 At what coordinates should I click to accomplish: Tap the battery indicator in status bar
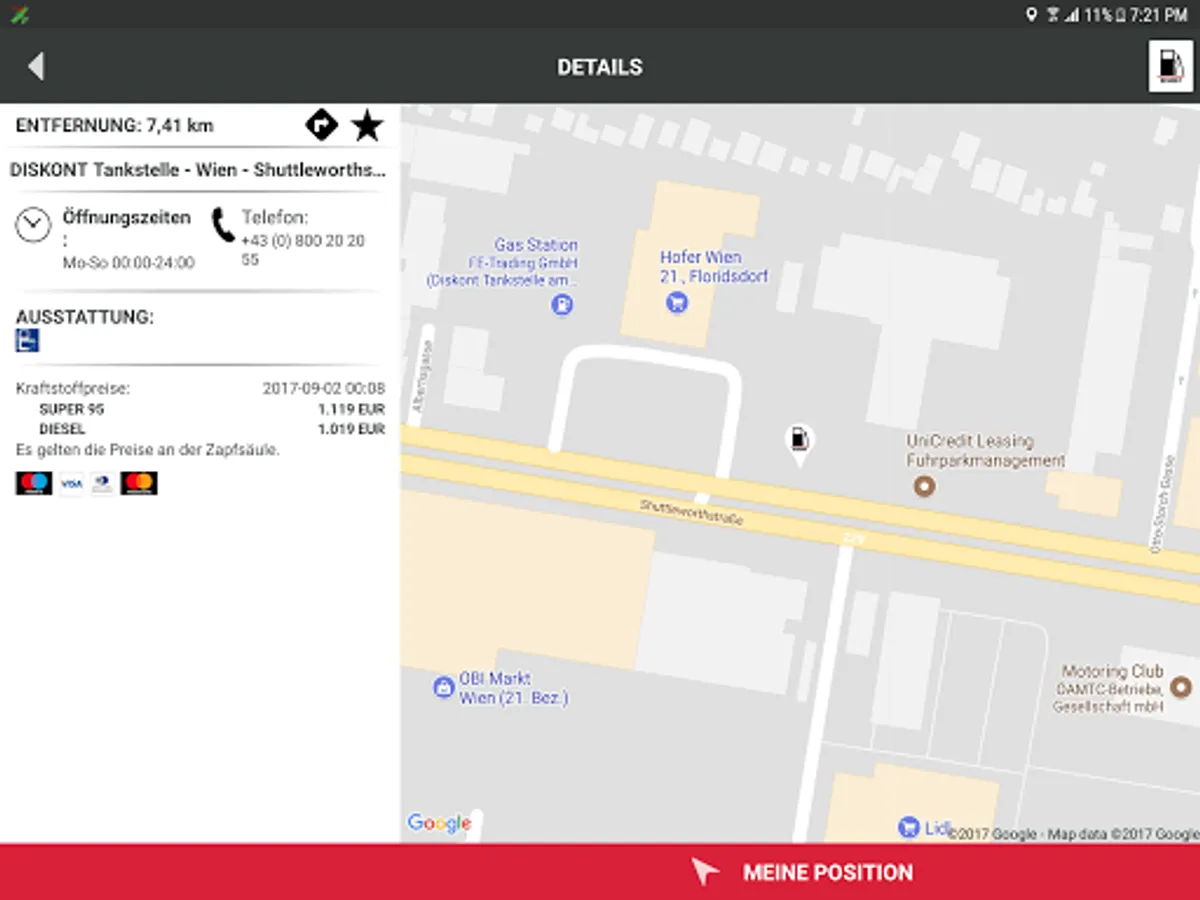point(1122,14)
